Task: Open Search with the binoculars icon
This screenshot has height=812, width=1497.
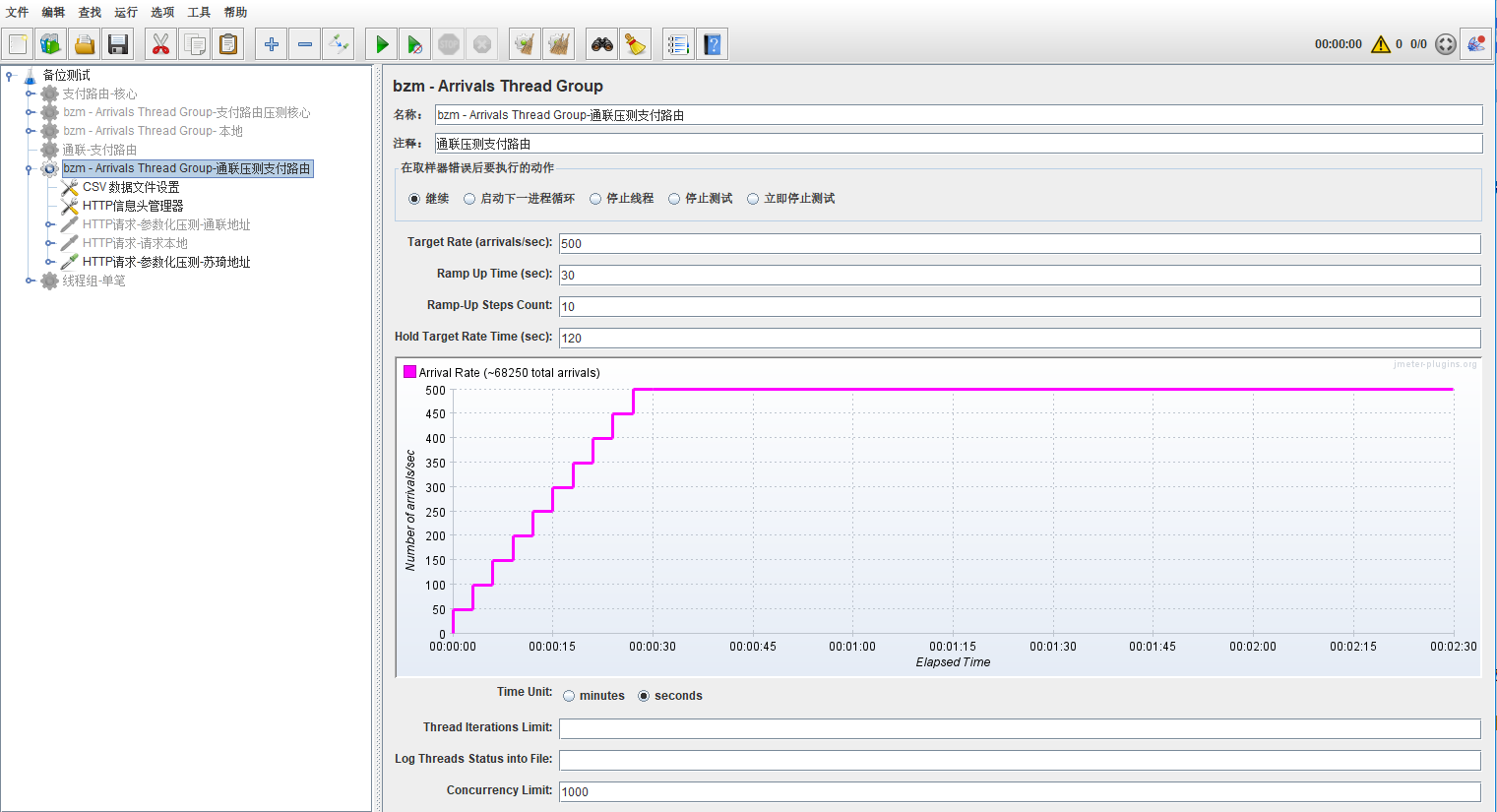Action: [x=602, y=44]
